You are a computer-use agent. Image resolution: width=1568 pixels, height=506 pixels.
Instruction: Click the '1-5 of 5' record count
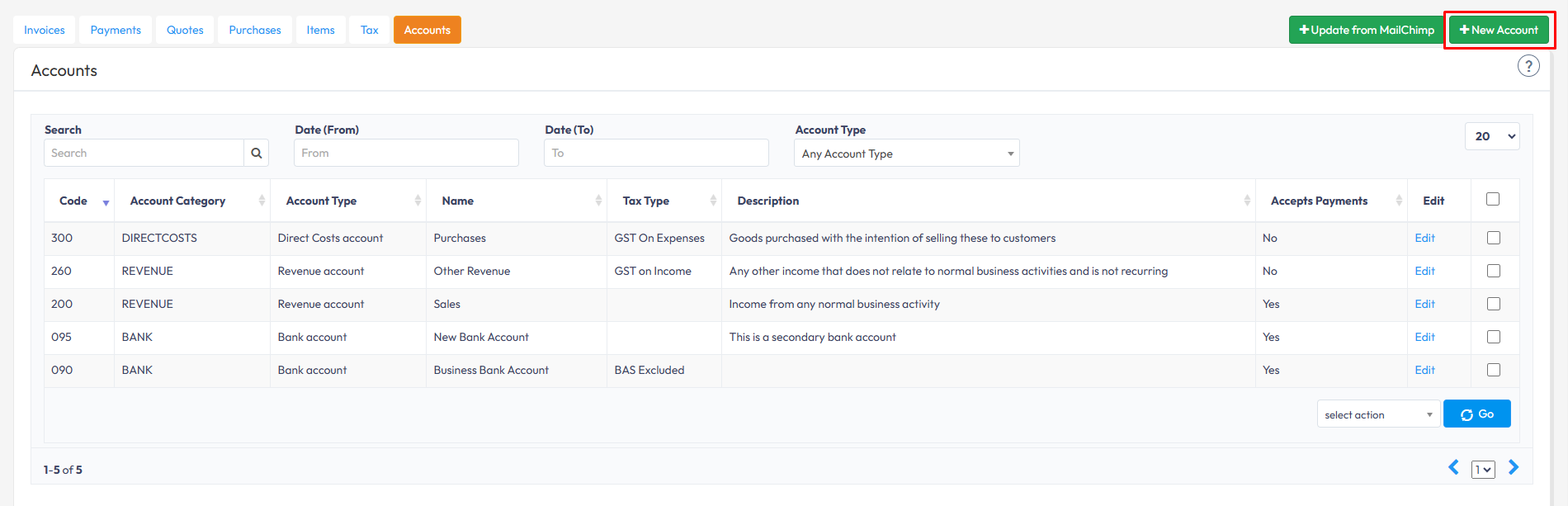point(63,470)
